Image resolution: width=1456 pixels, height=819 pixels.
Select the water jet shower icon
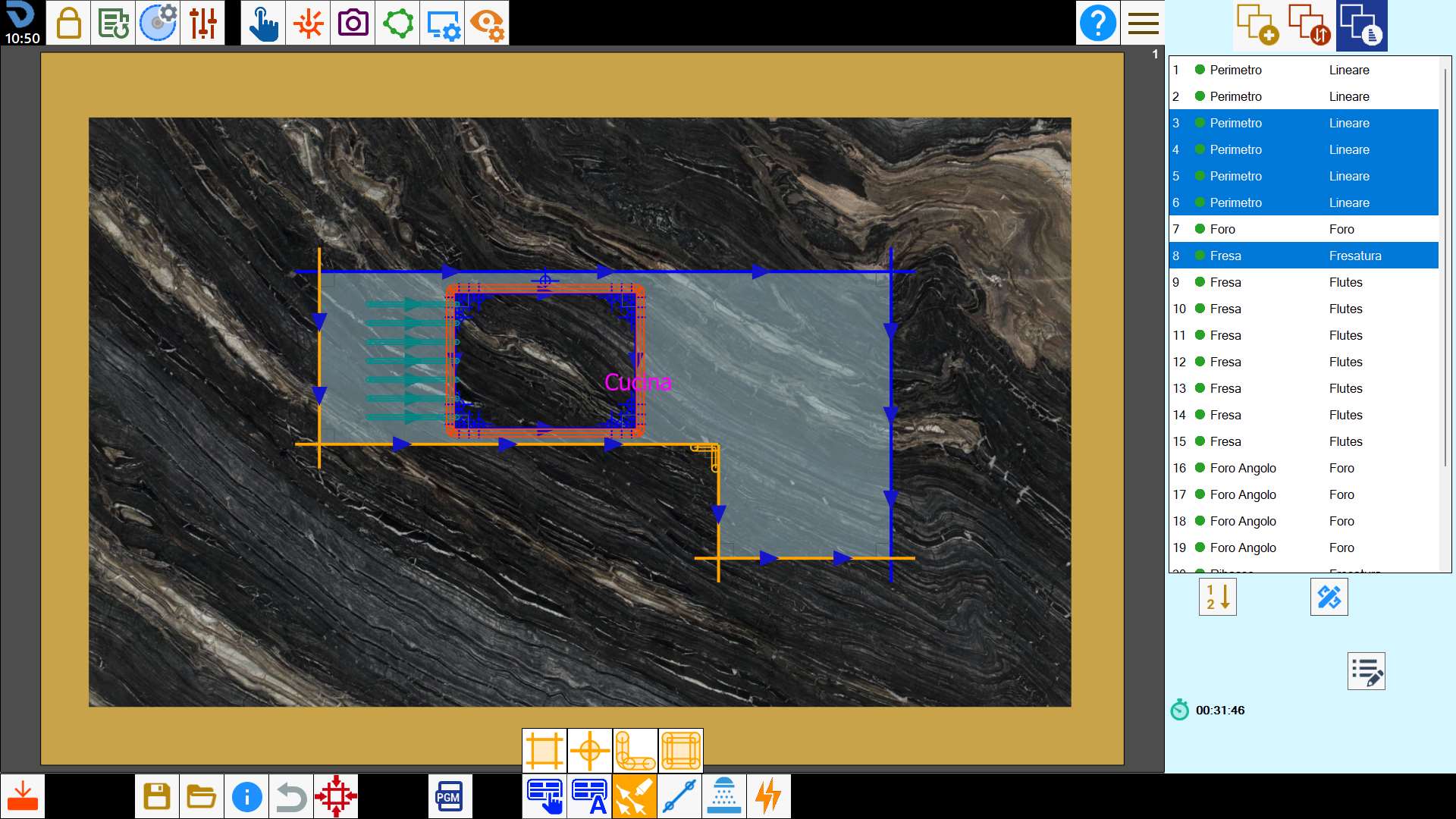tap(724, 796)
